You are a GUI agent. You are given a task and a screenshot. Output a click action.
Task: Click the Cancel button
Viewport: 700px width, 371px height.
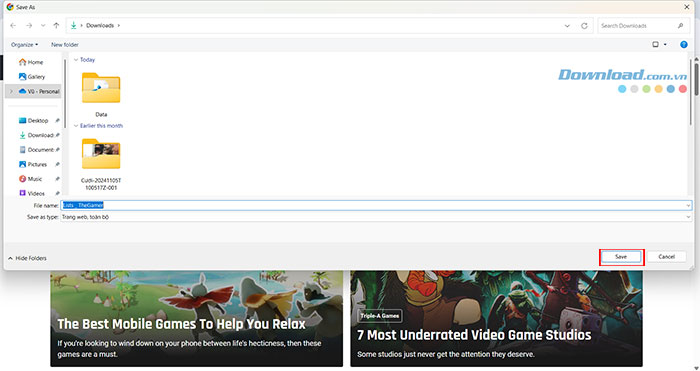[666, 257]
